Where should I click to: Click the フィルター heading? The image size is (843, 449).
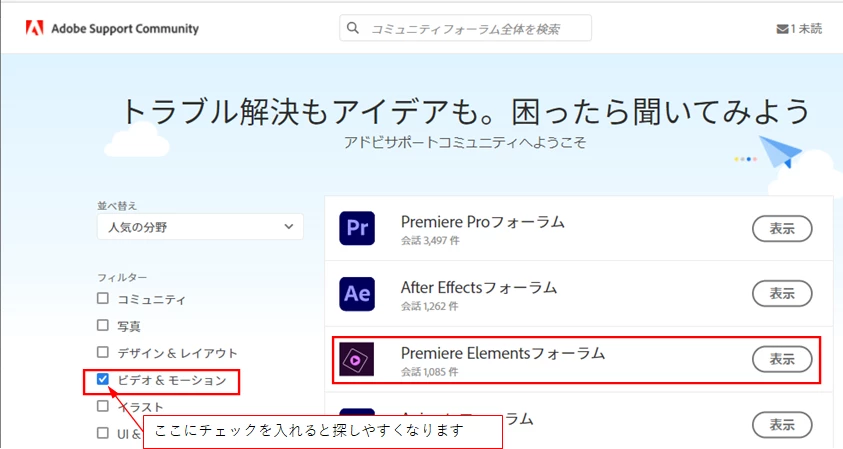(122, 277)
